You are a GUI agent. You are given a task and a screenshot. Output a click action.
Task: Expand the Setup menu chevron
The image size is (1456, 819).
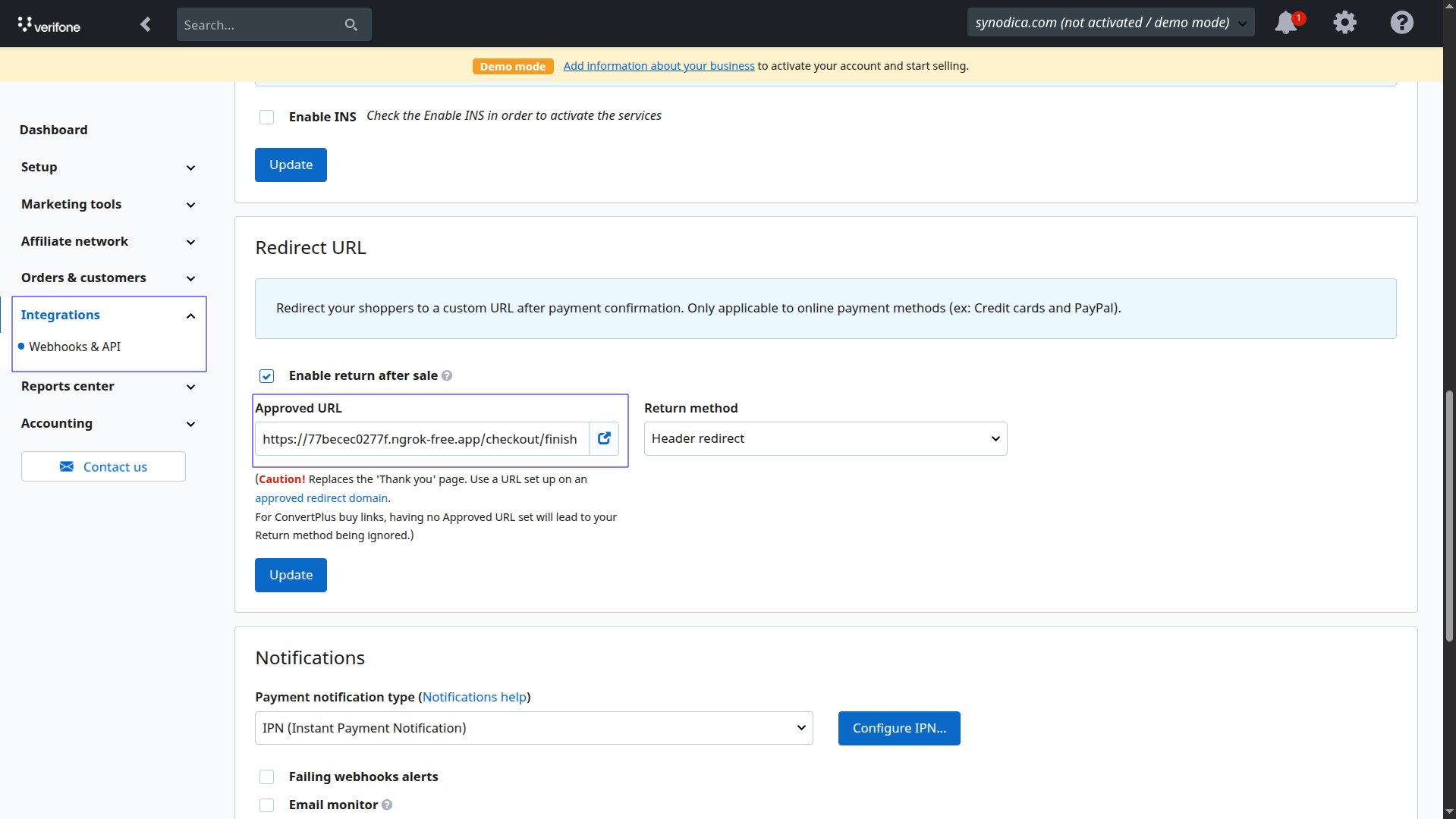(190, 168)
